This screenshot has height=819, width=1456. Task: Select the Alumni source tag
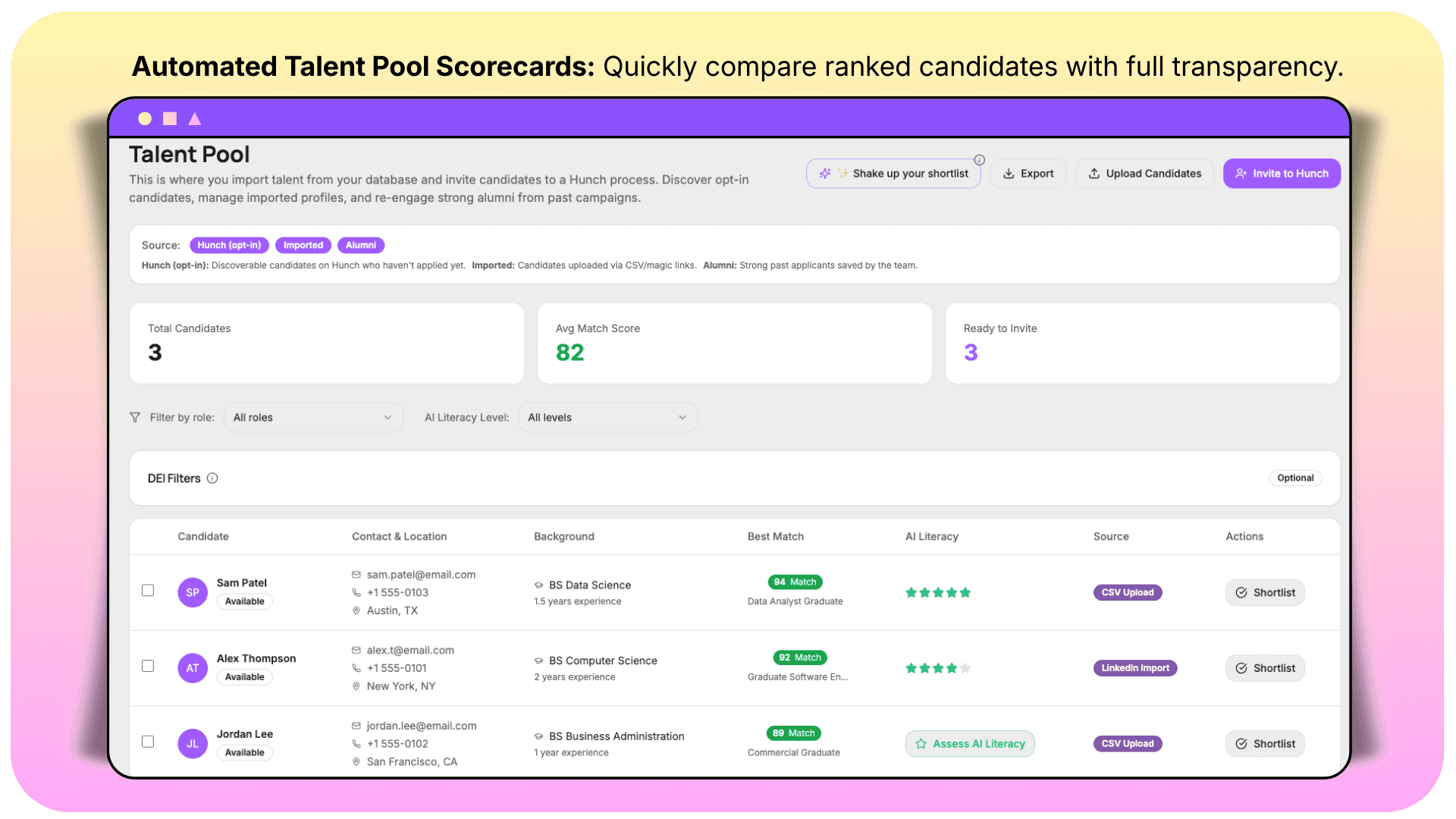361,246
